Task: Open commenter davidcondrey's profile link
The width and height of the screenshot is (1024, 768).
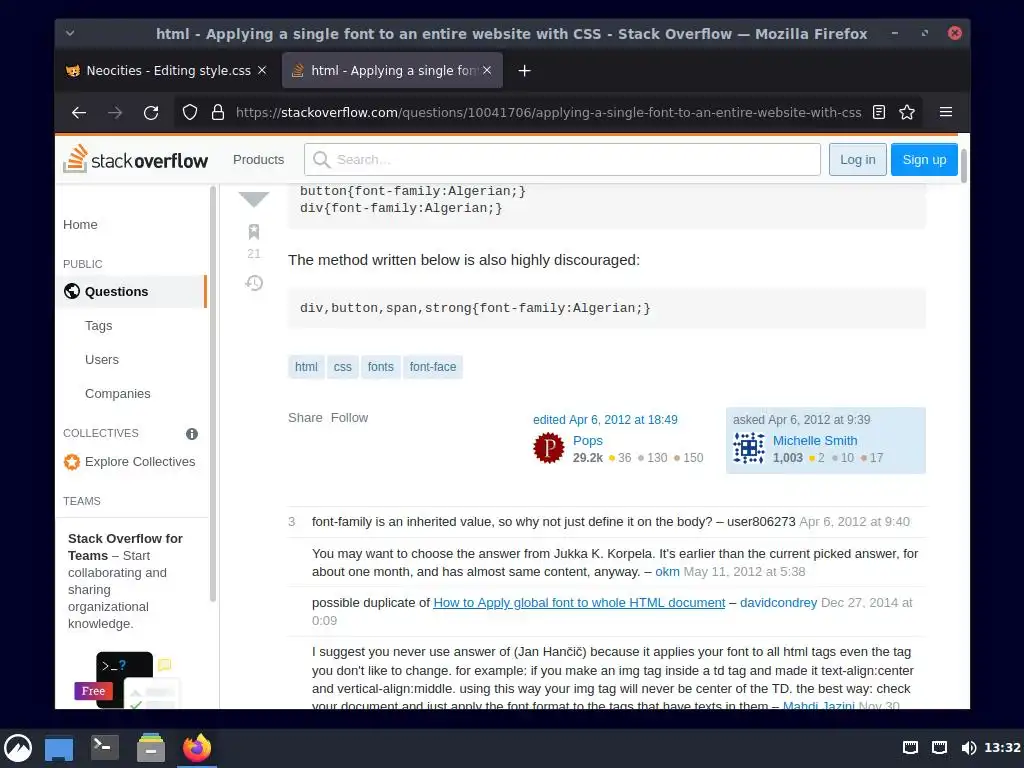Action: (x=778, y=603)
